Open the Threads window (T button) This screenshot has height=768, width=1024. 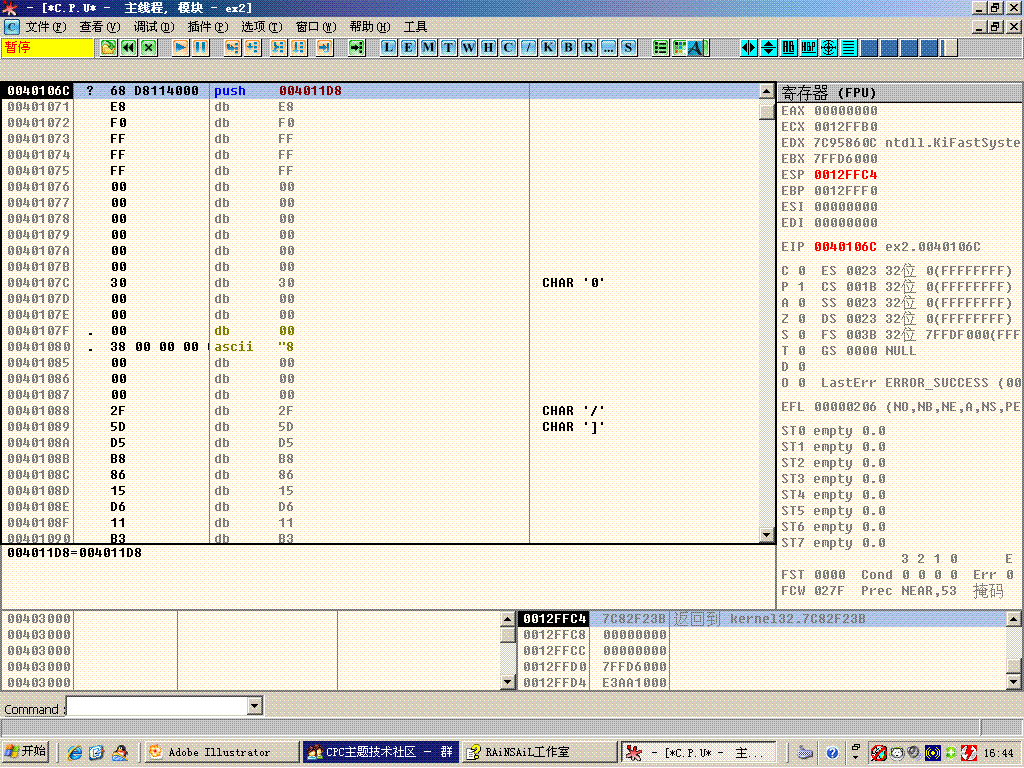pyautogui.click(x=449, y=48)
